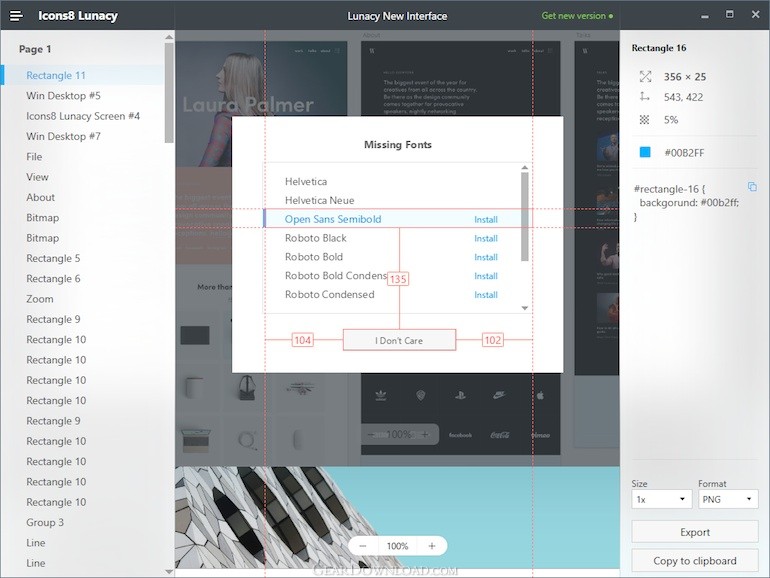Click the Page 1 heading
This screenshot has height=578, width=770.
35,49
